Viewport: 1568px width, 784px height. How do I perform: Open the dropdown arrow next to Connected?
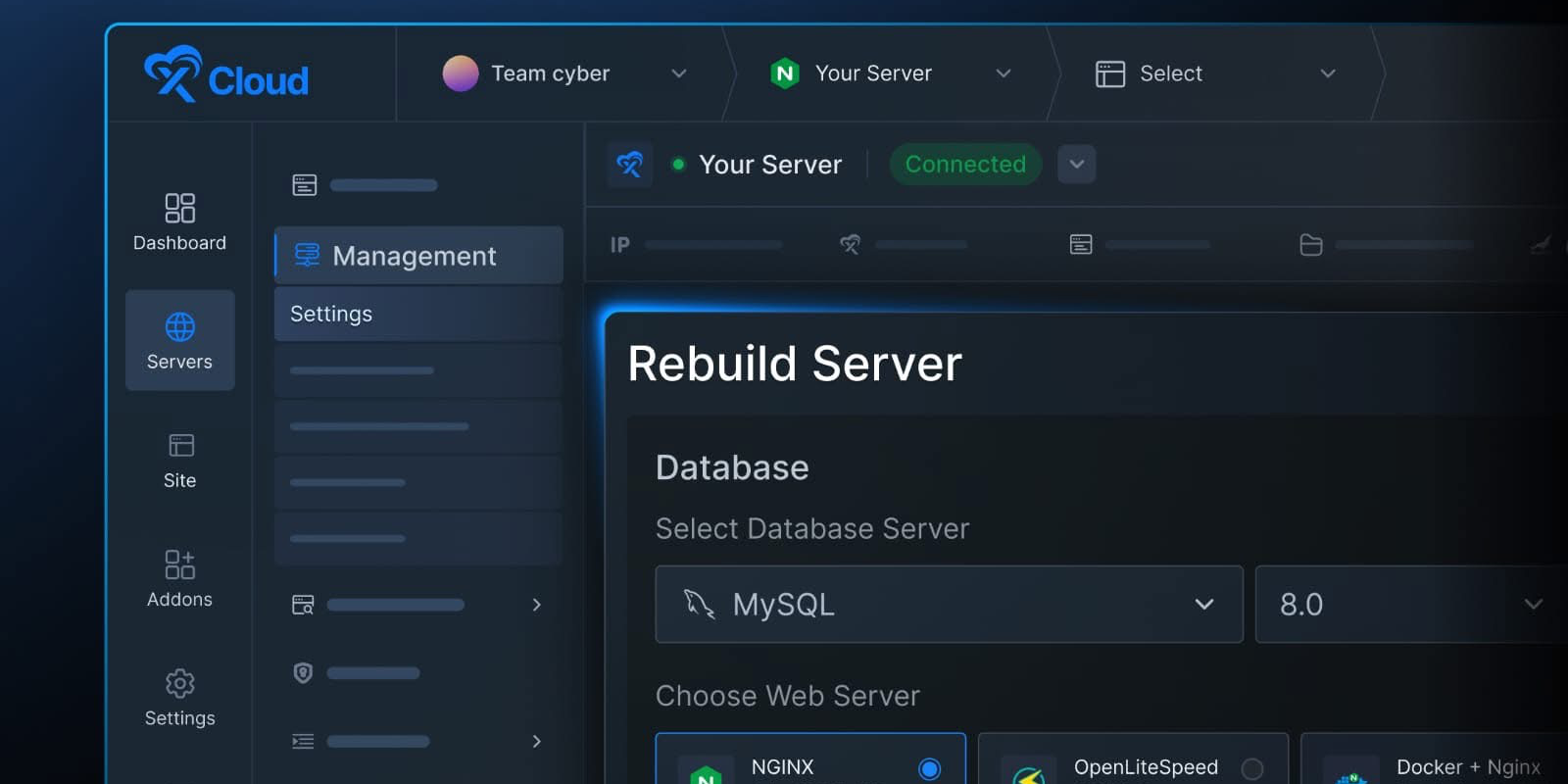click(1077, 164)
